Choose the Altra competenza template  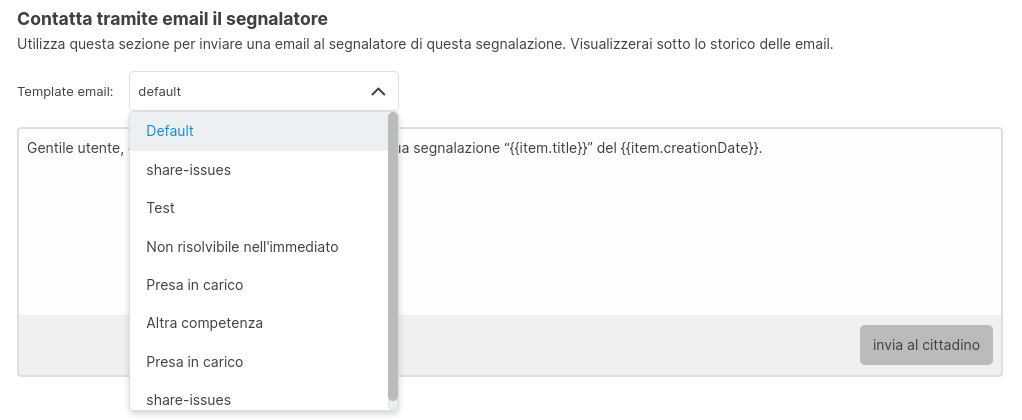pos(204,324)
